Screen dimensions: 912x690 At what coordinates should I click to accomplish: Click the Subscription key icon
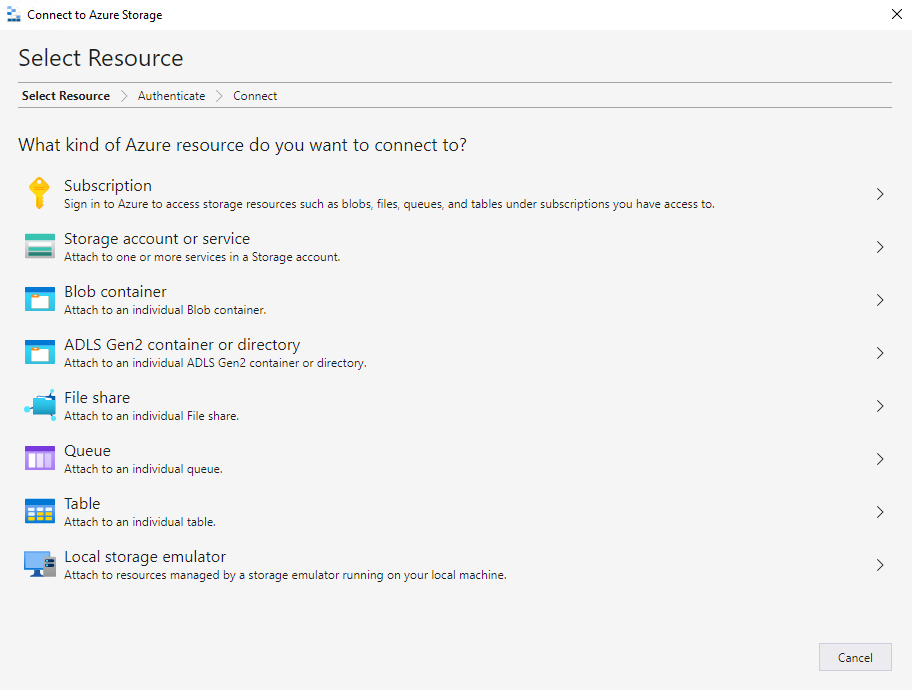click(x=40, y=193)
